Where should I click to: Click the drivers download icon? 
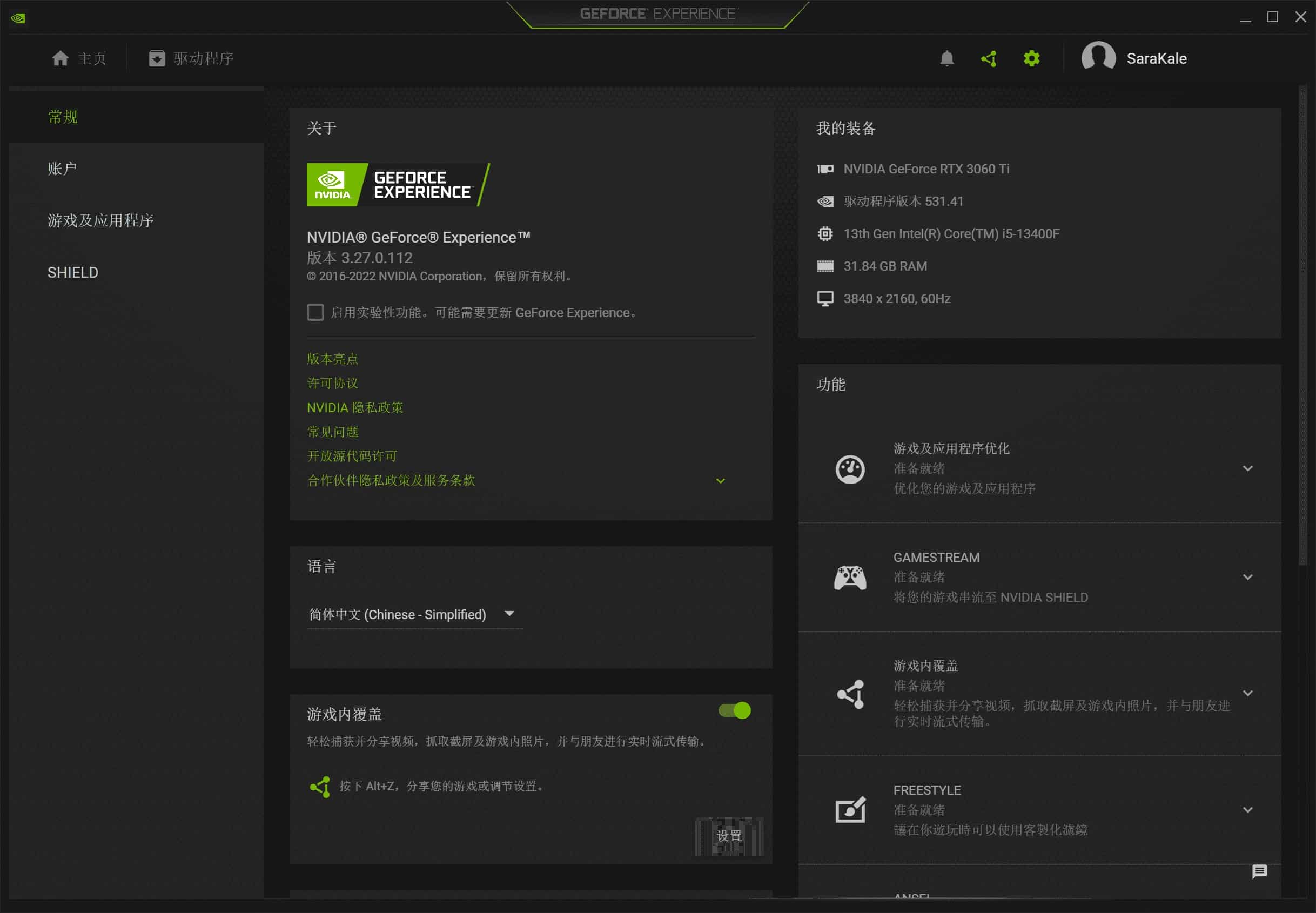click(157, 58)
